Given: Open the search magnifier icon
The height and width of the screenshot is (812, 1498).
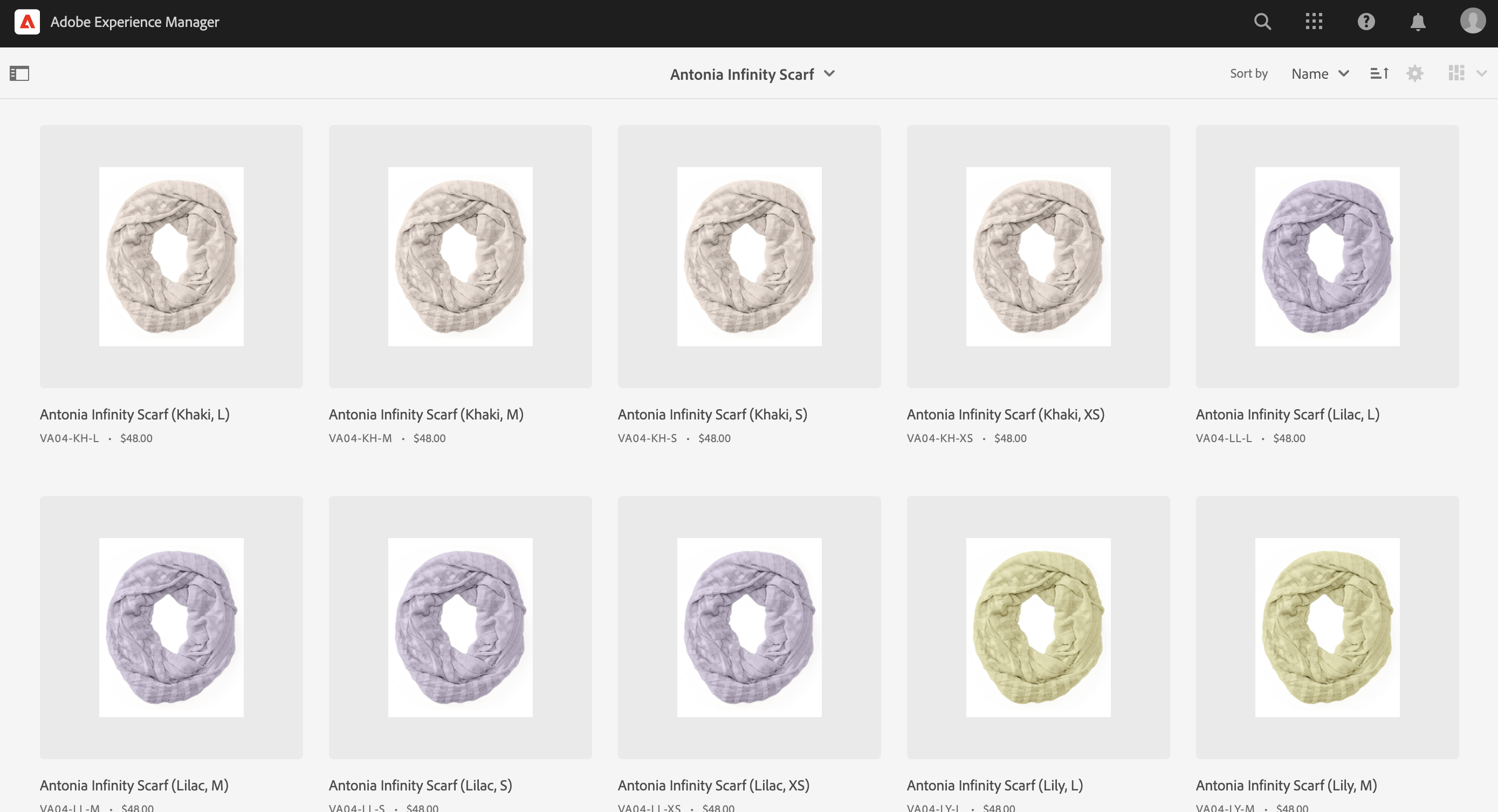Looking at the screenshot, I should click(1262, 22).
